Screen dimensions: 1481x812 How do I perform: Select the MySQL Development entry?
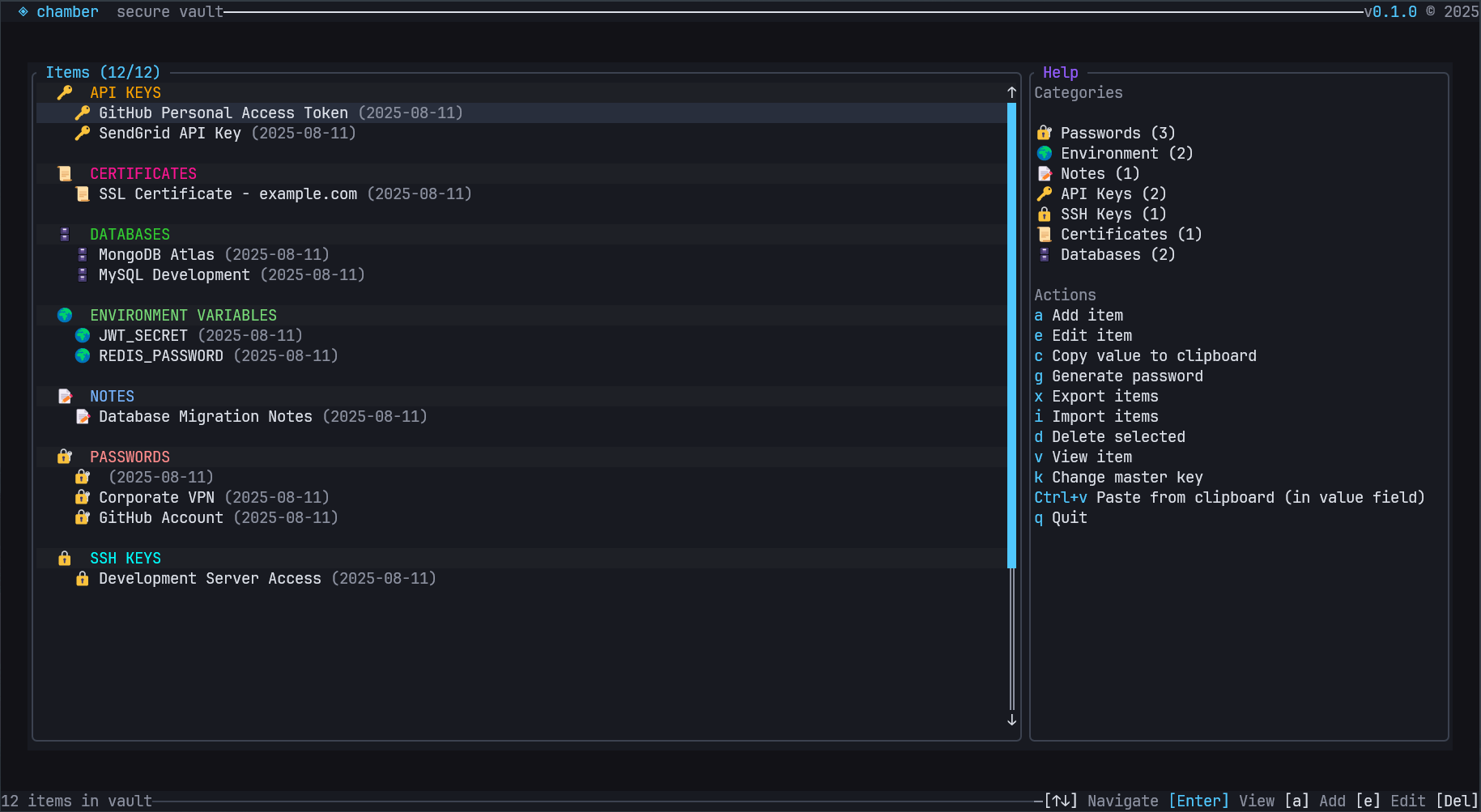(174, 275)
